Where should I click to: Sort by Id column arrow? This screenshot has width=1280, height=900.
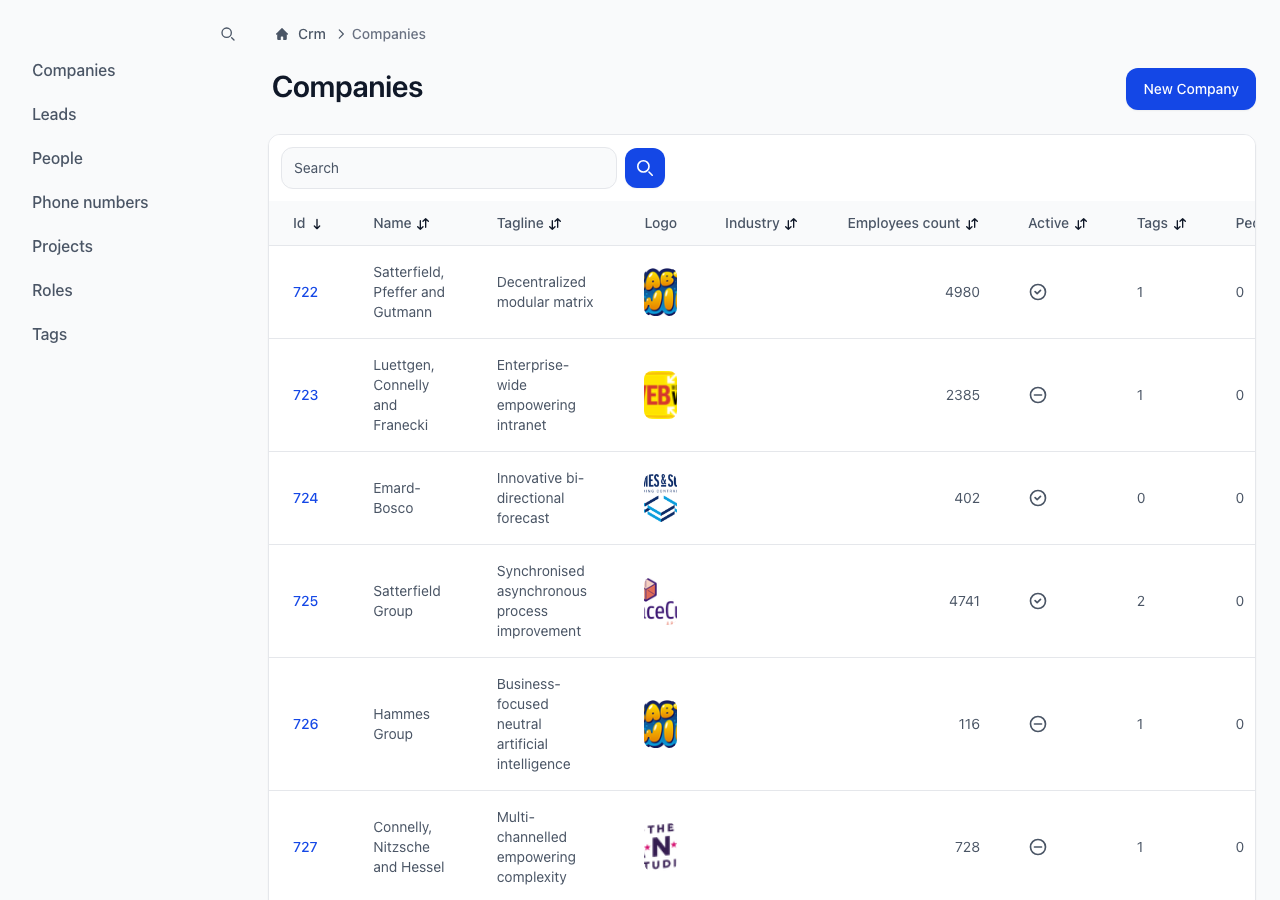click(x=317, y=224)
